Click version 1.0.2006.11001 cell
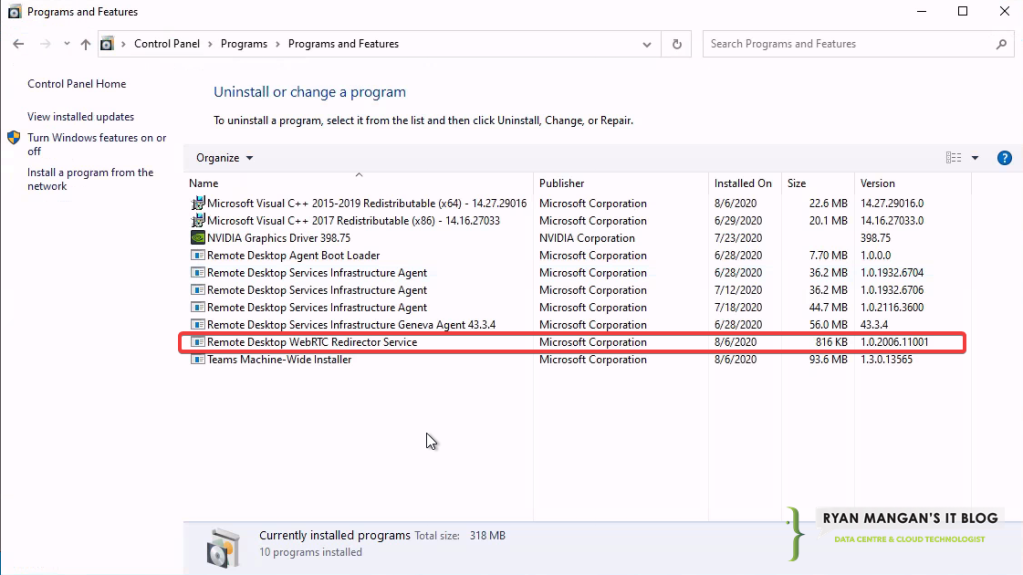 coord(894,342)
